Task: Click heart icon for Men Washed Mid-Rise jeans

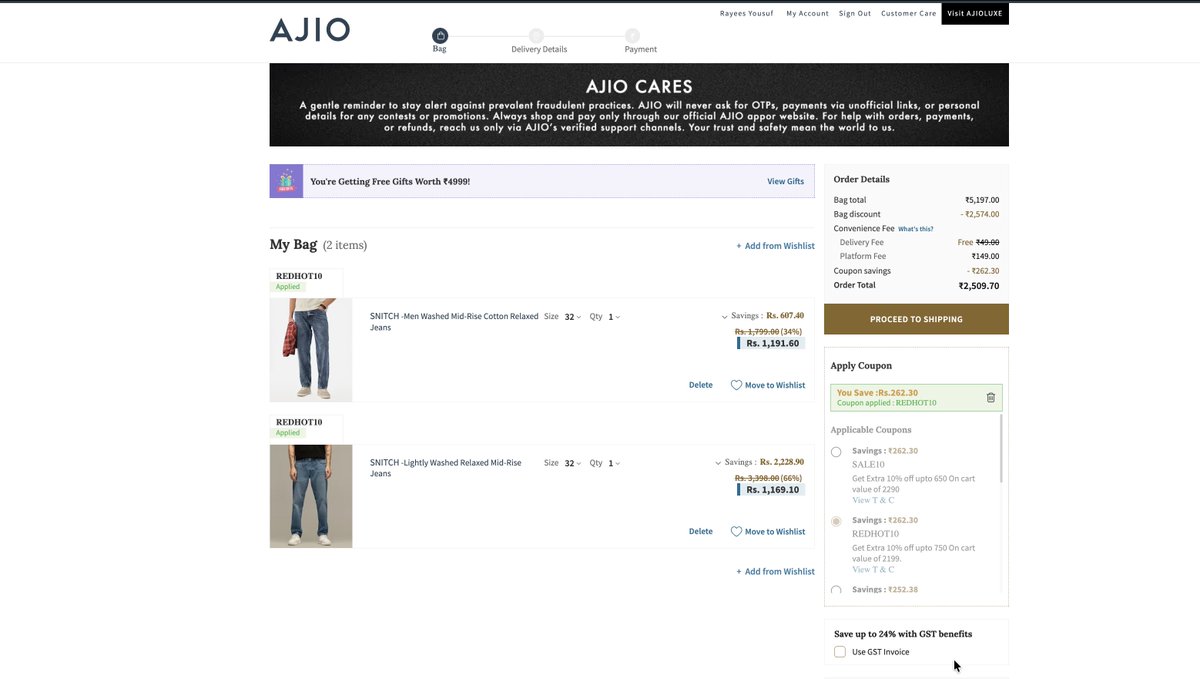Action: pos(736,385)
